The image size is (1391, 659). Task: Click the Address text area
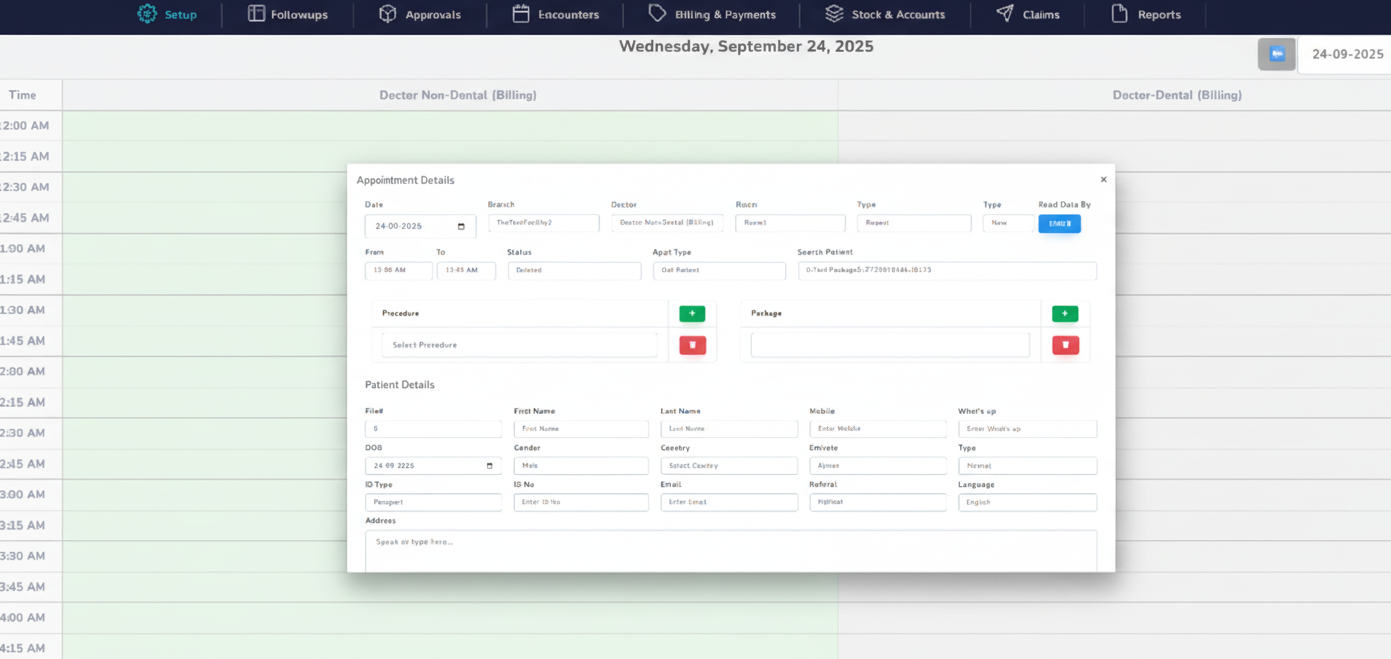click(730, 550)
